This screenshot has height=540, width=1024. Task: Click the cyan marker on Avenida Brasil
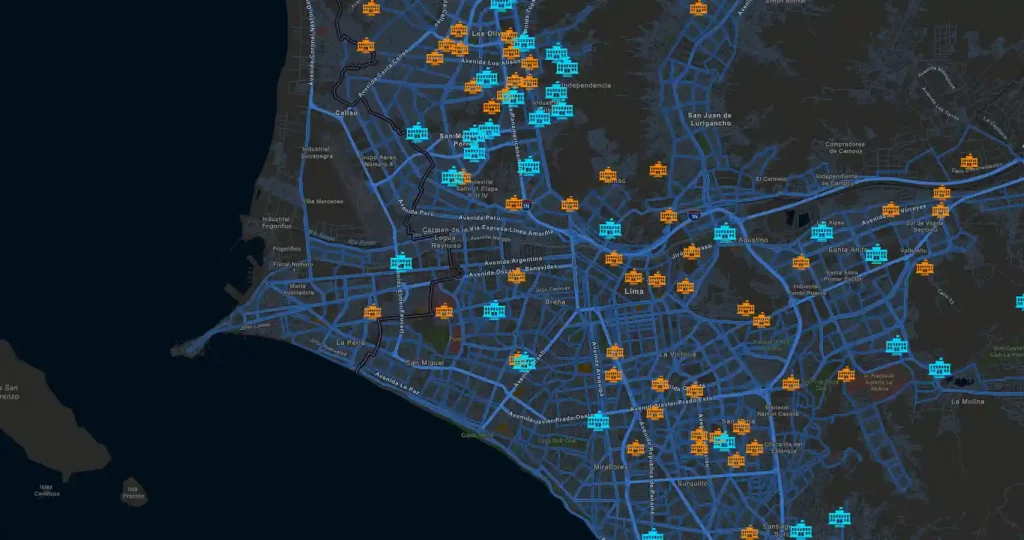(x=523, y=361)
